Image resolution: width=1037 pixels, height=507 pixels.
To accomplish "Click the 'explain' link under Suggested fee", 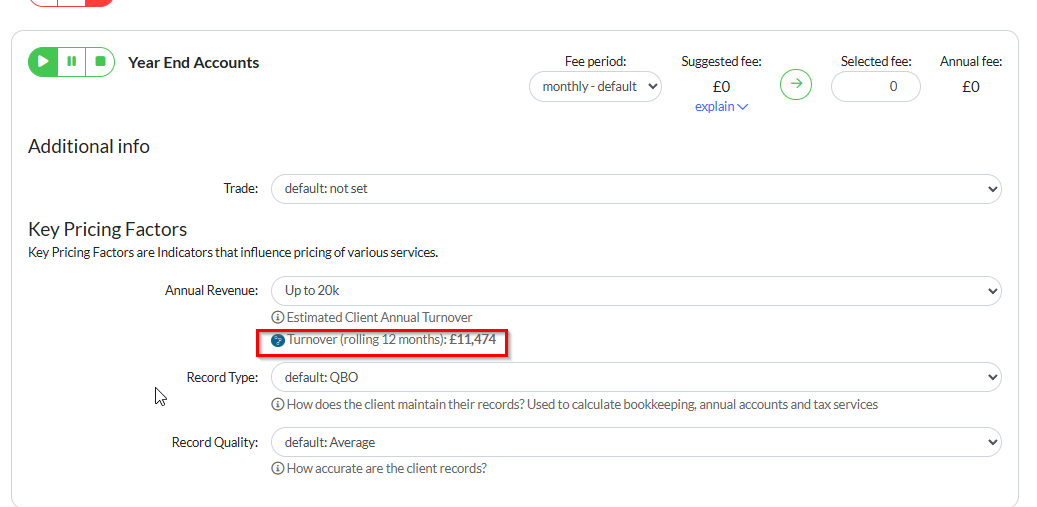I will click(721, 107).
